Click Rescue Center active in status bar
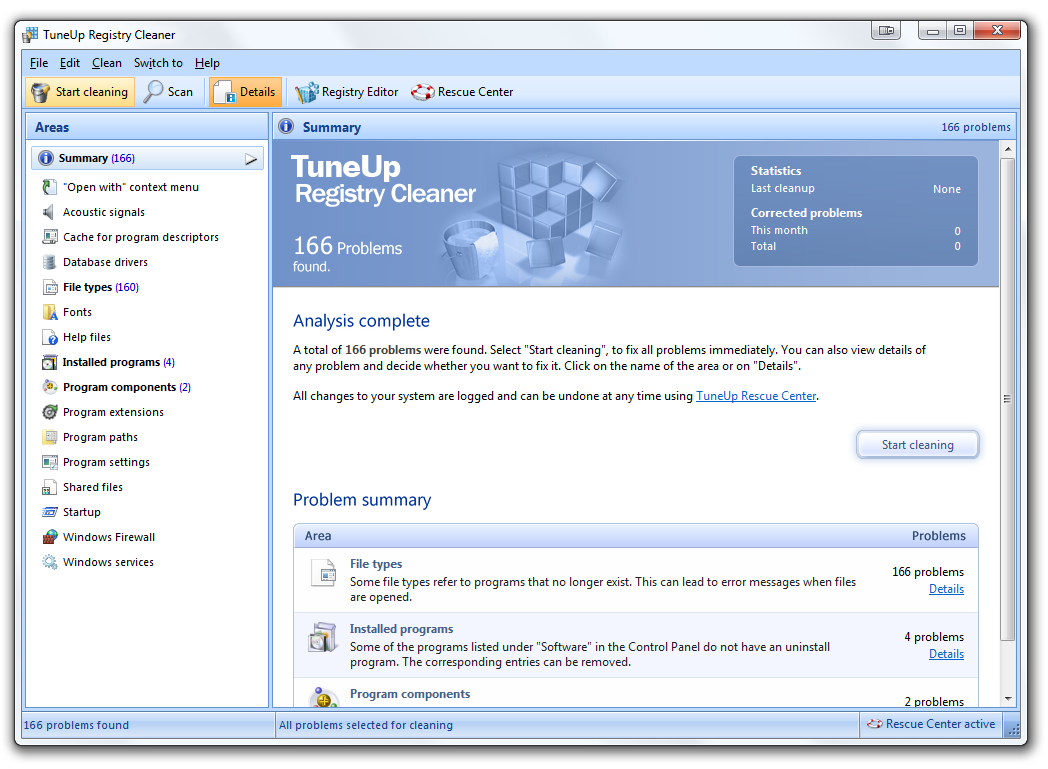This screenshot has height=769, width=1048. (x=930, y=724)
